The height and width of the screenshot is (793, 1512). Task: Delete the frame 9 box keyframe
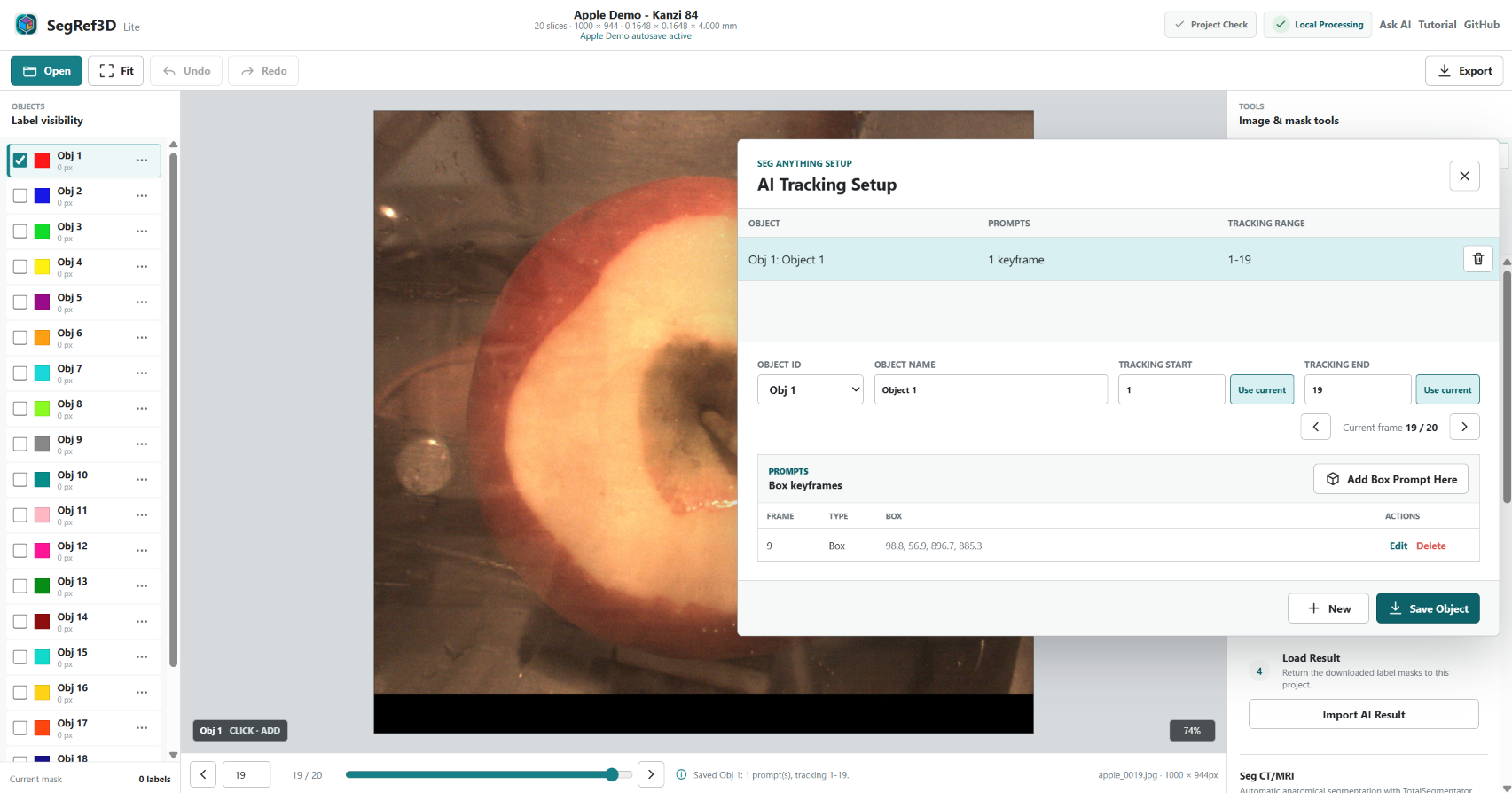(1431, 546)
